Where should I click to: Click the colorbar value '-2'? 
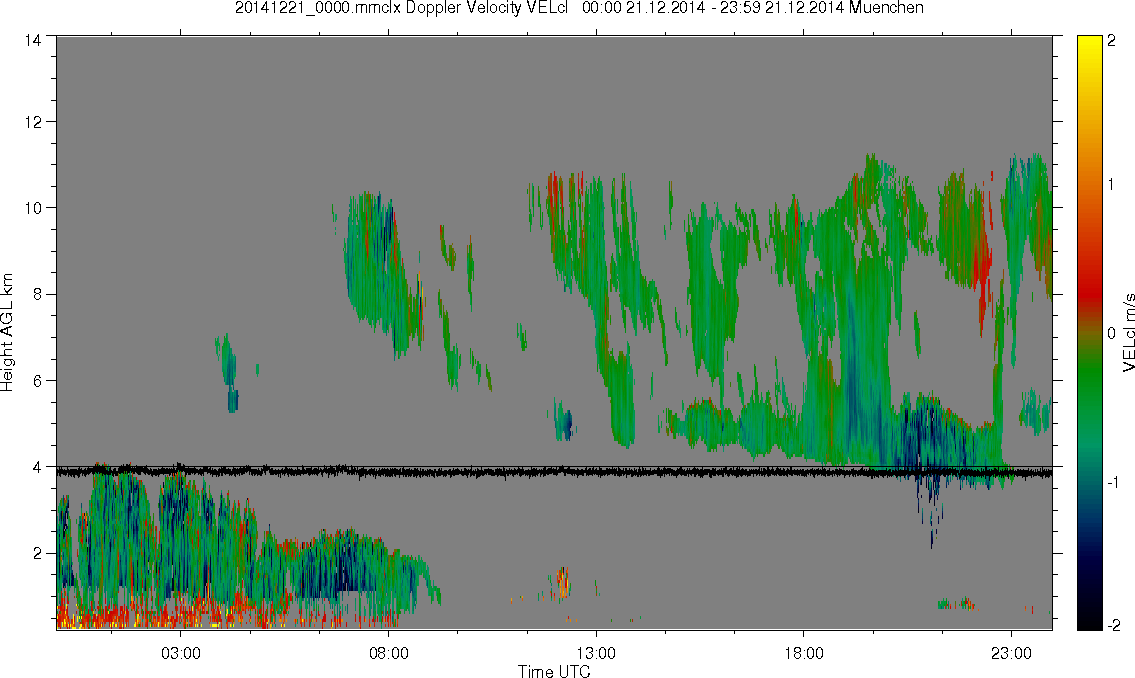click(1112, 625)
